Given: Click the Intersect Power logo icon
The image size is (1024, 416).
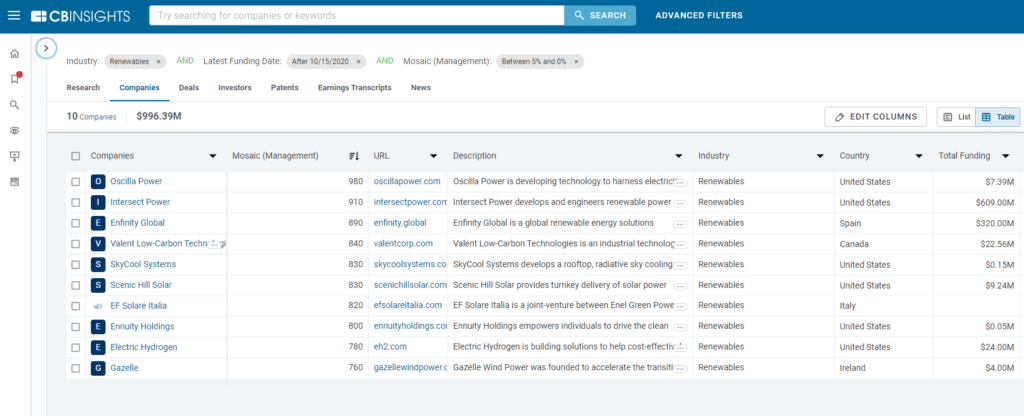Looking at the screenshot, I should (98, 202).
